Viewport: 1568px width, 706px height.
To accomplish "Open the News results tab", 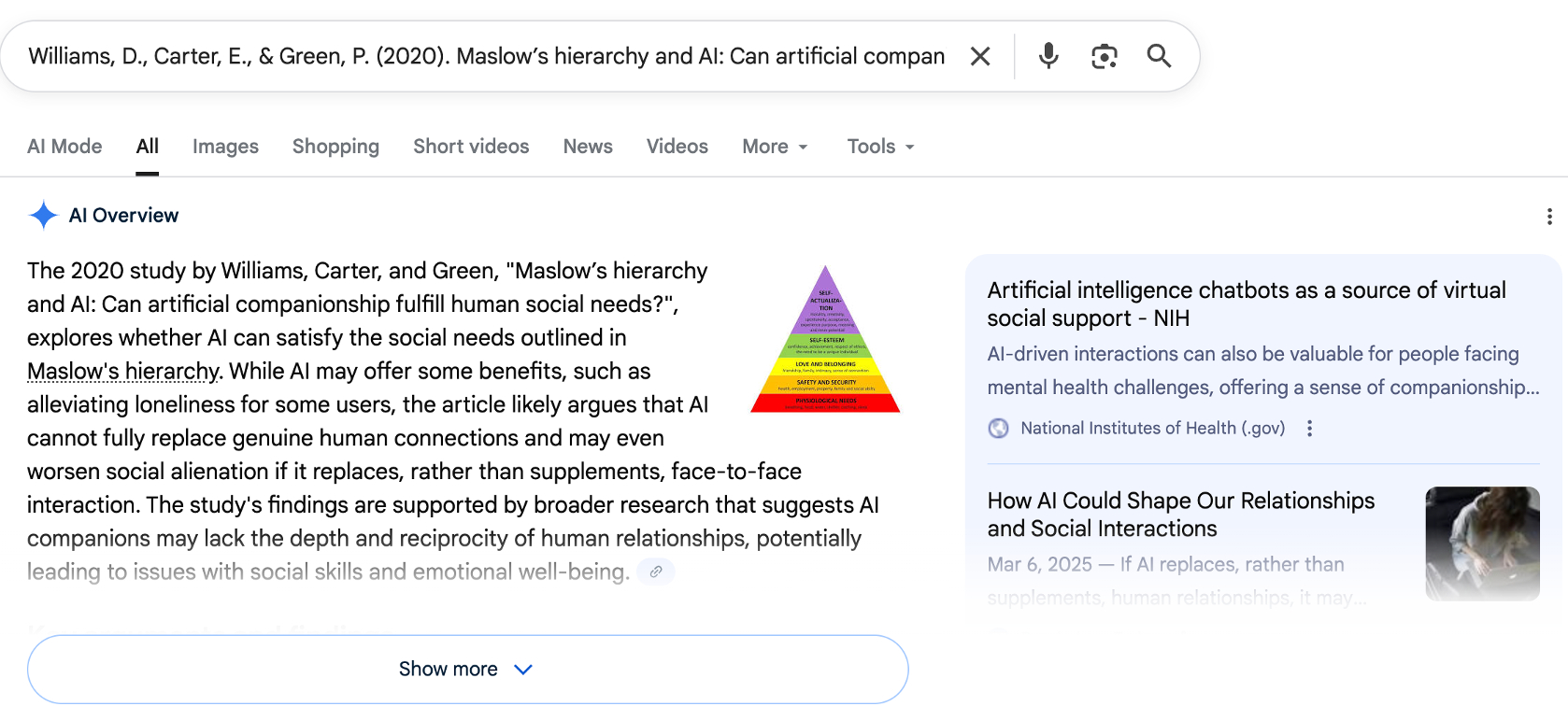I will (588, 147).
